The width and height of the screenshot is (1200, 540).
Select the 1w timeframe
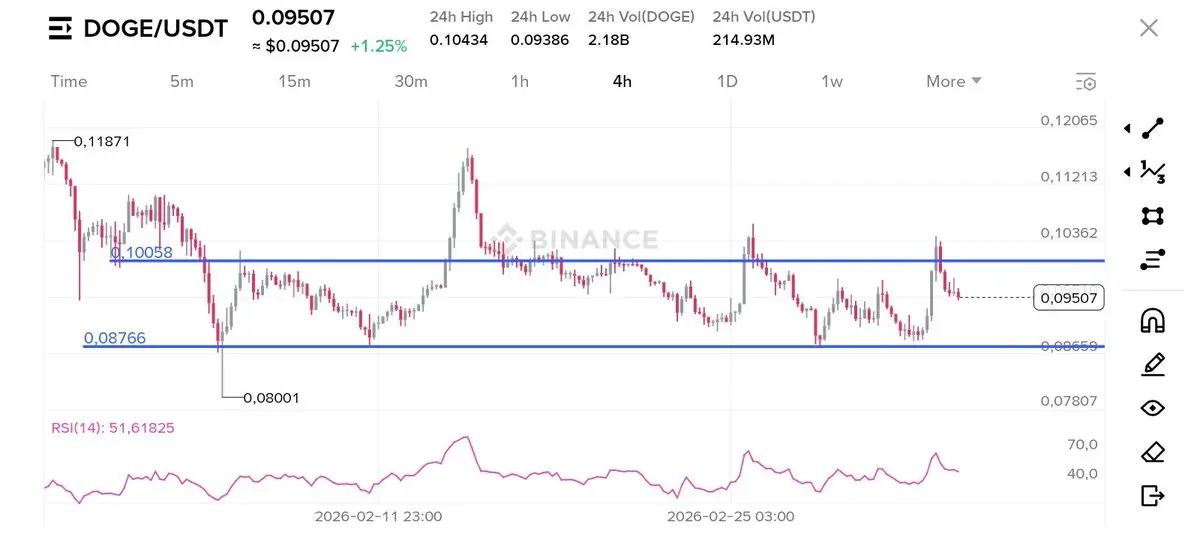point(832,82)
